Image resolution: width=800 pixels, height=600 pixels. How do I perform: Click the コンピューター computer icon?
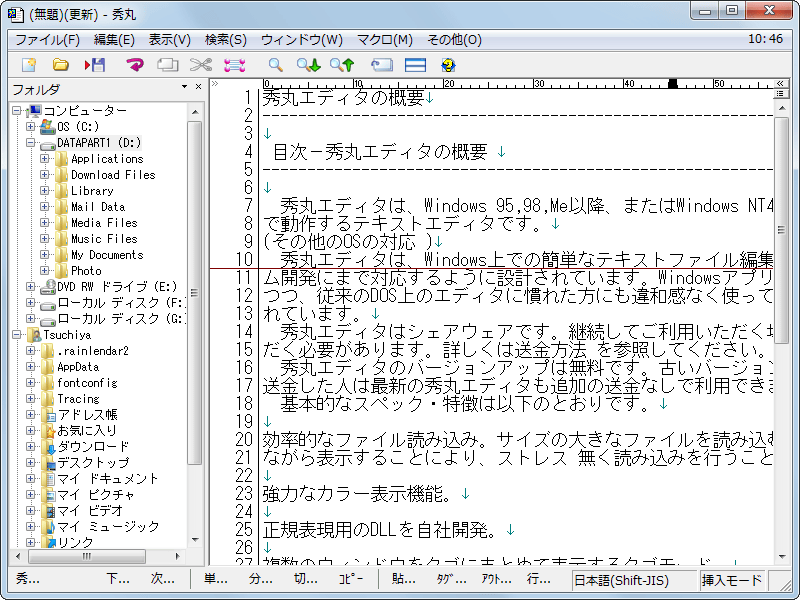(x=34, y=110)
